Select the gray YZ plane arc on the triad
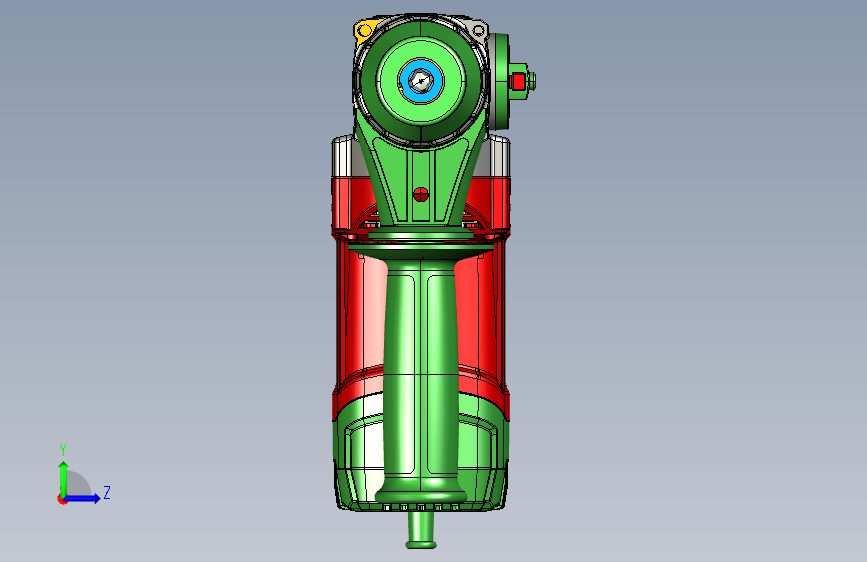This screenshot has height=562, width=867. [x=79, y=484]
